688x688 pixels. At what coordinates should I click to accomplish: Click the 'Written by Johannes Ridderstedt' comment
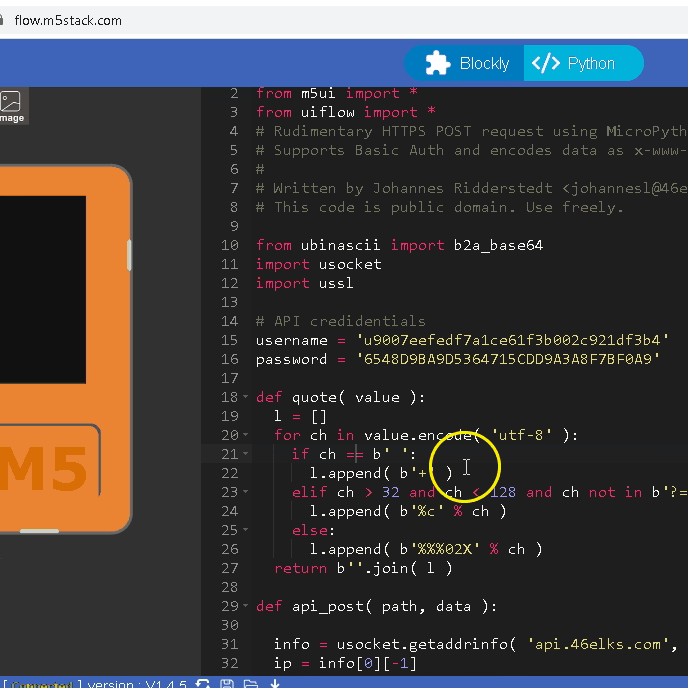472,188
